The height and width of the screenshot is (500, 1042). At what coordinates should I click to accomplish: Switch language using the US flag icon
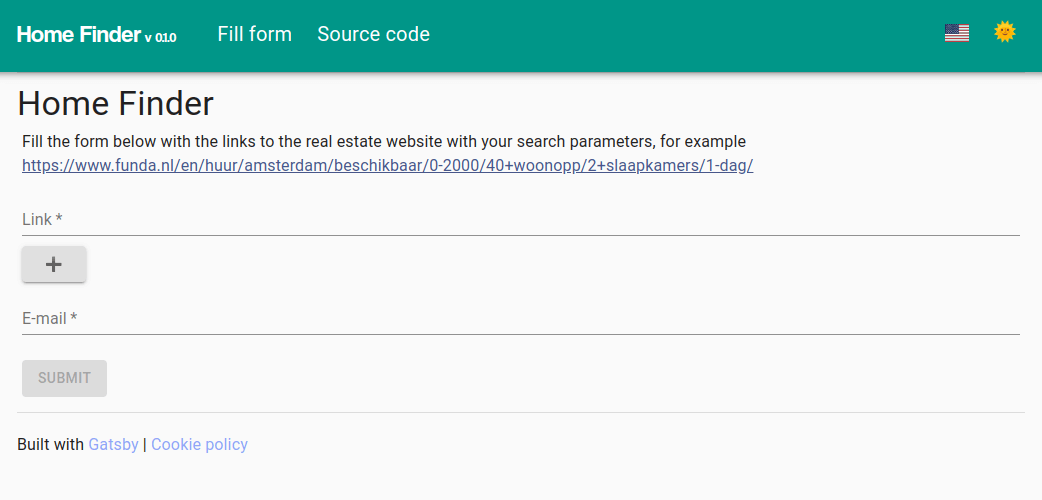coord(957,33)
